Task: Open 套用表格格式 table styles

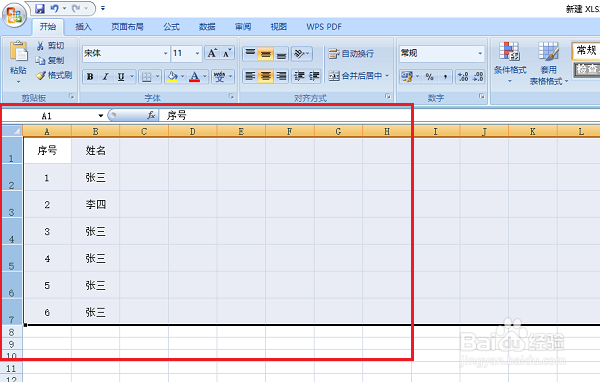Action: [x=548, y=64]
